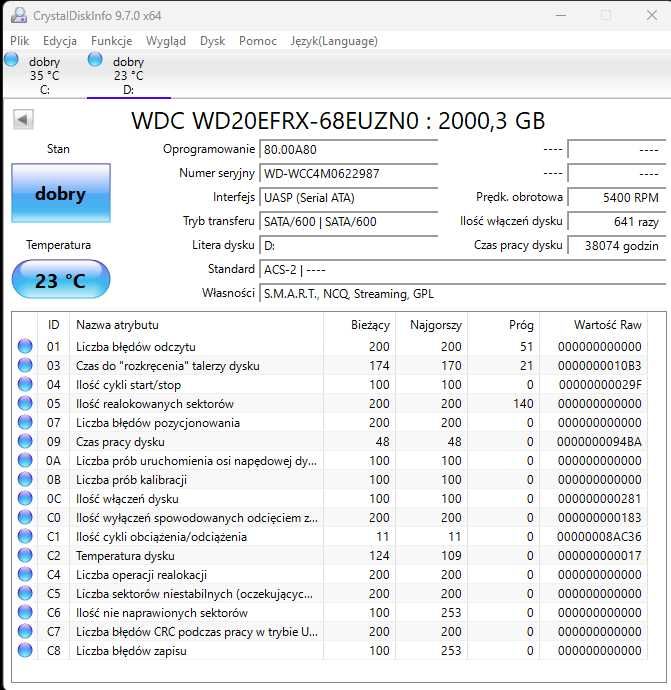
Task: Click status orb of attribute C7 row
Action: point(25,631)
